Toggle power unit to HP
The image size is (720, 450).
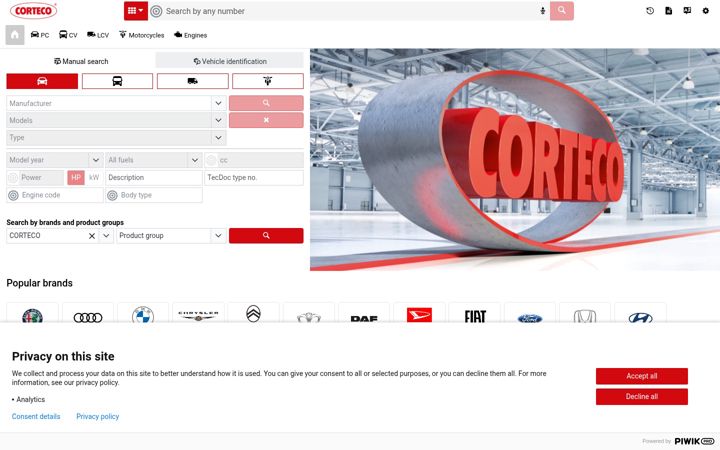(x=76, y=177)
